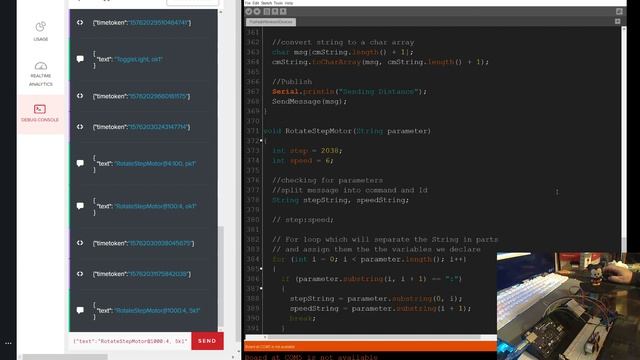
Task: Click the line "speedString = parameter.substring(i + 1);"
Action: 380,309
